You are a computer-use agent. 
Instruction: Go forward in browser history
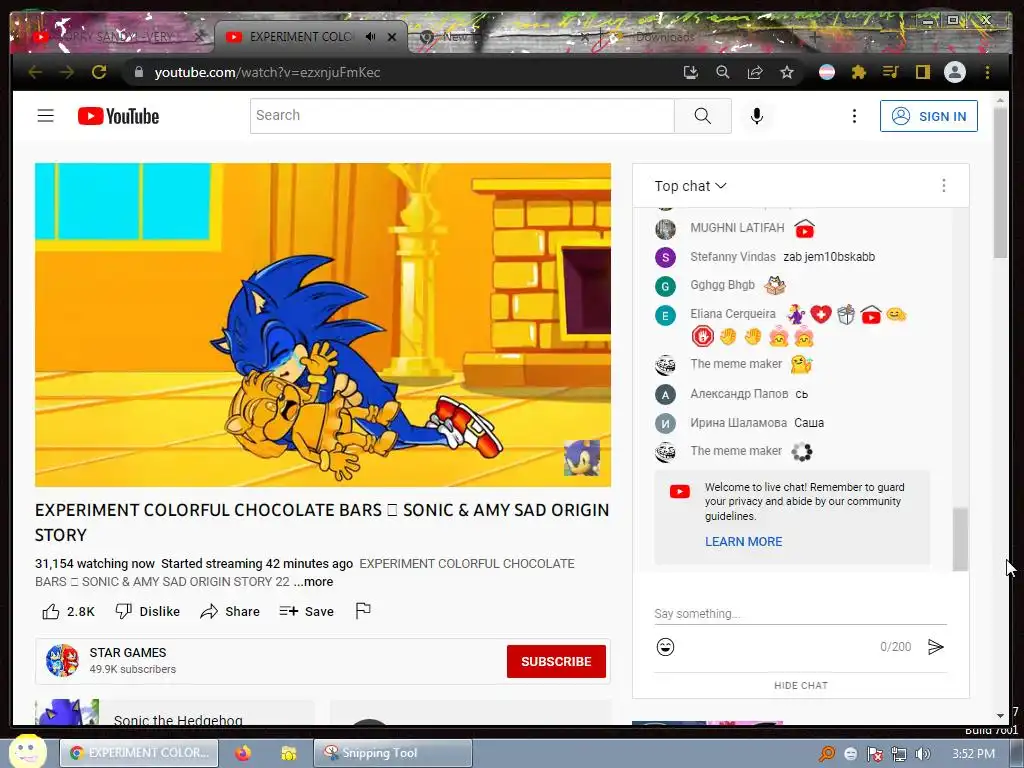67,72
